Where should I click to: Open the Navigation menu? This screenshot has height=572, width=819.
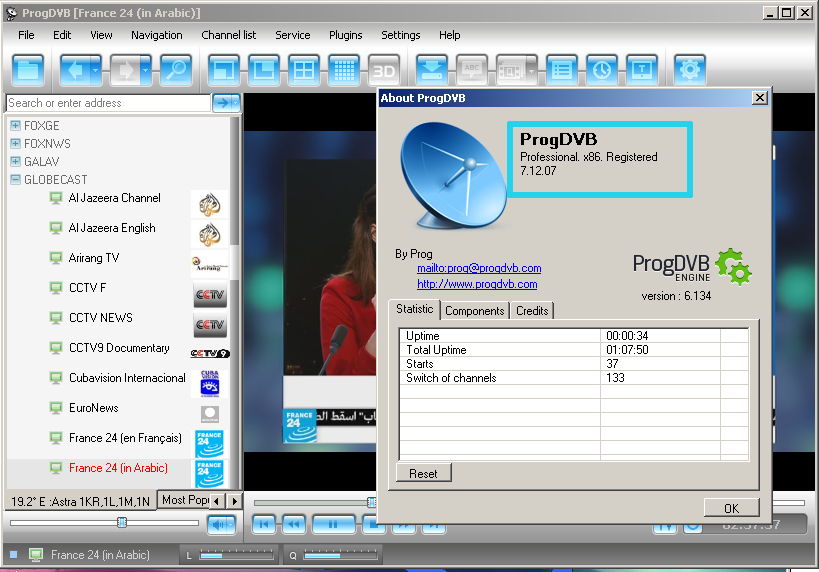click(x=157, y=35)
